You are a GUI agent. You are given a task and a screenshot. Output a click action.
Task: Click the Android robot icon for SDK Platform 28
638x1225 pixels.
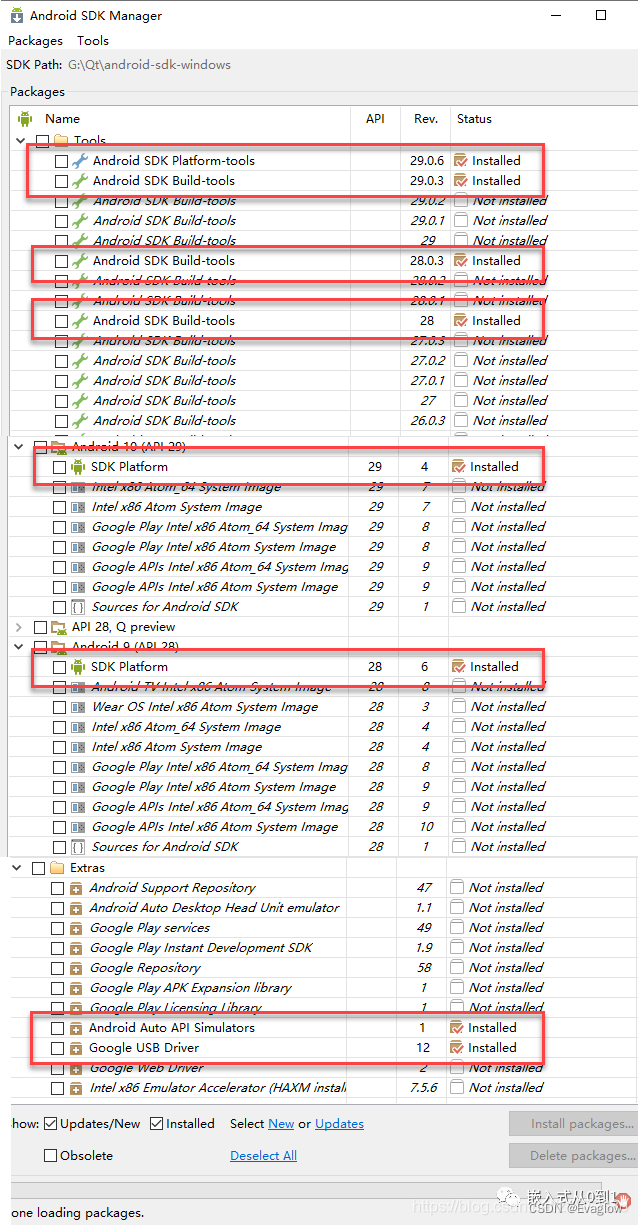coord(78,666)
